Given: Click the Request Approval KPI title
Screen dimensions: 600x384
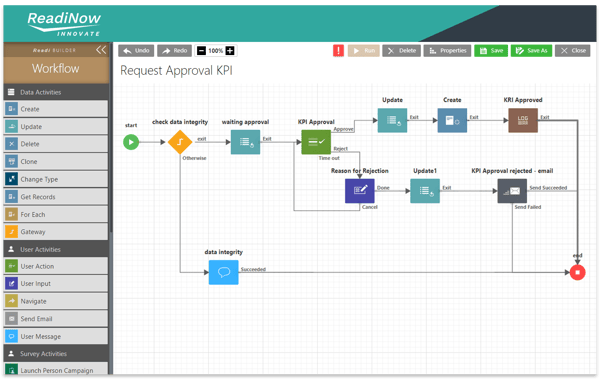Looking at the screenshot, I should coord(176,71).
